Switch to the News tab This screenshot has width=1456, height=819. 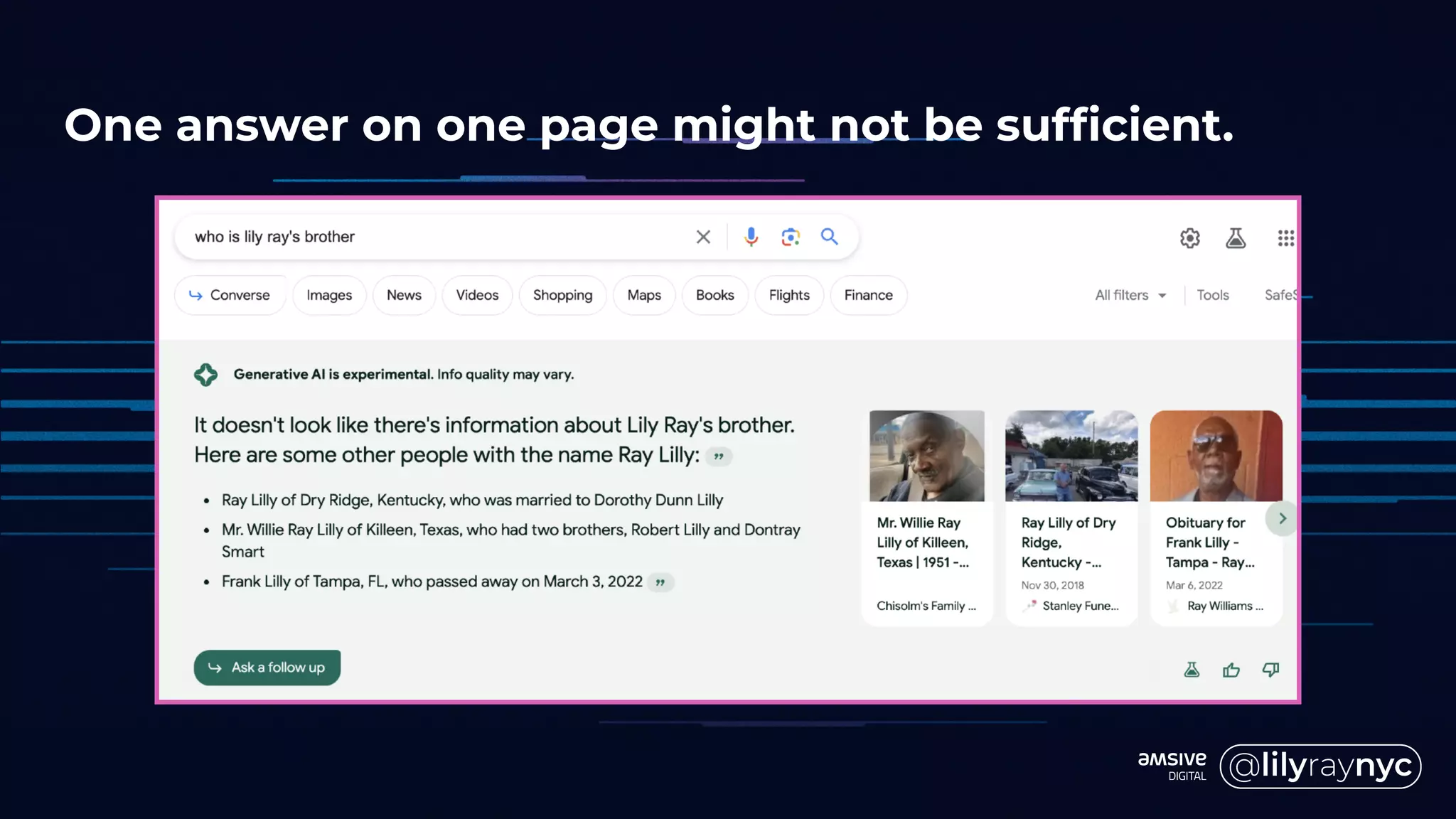pos(404,295)
